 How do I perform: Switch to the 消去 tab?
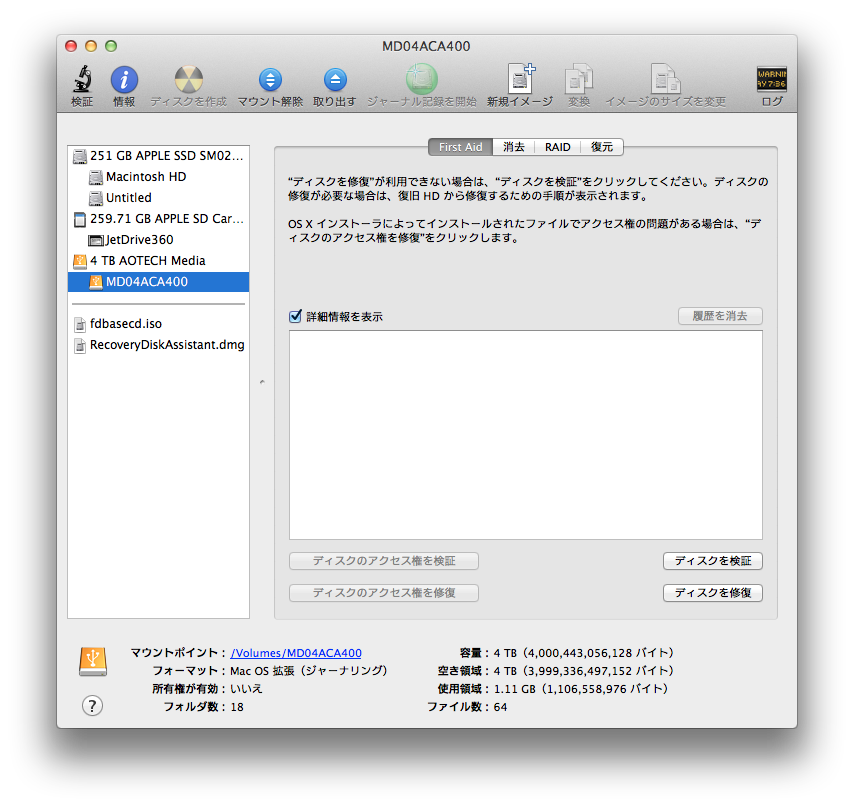pyautogui.click(x=514, y=147)
